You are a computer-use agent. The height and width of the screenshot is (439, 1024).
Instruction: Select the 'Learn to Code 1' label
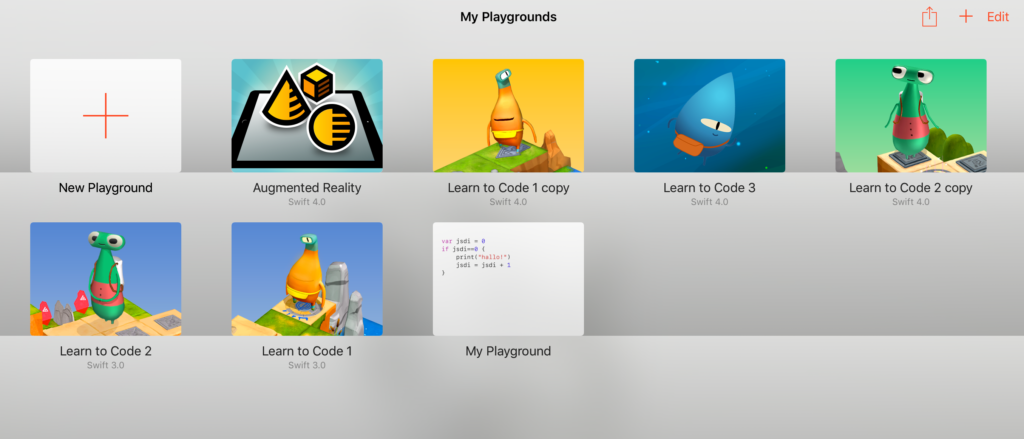click(307, 351)
